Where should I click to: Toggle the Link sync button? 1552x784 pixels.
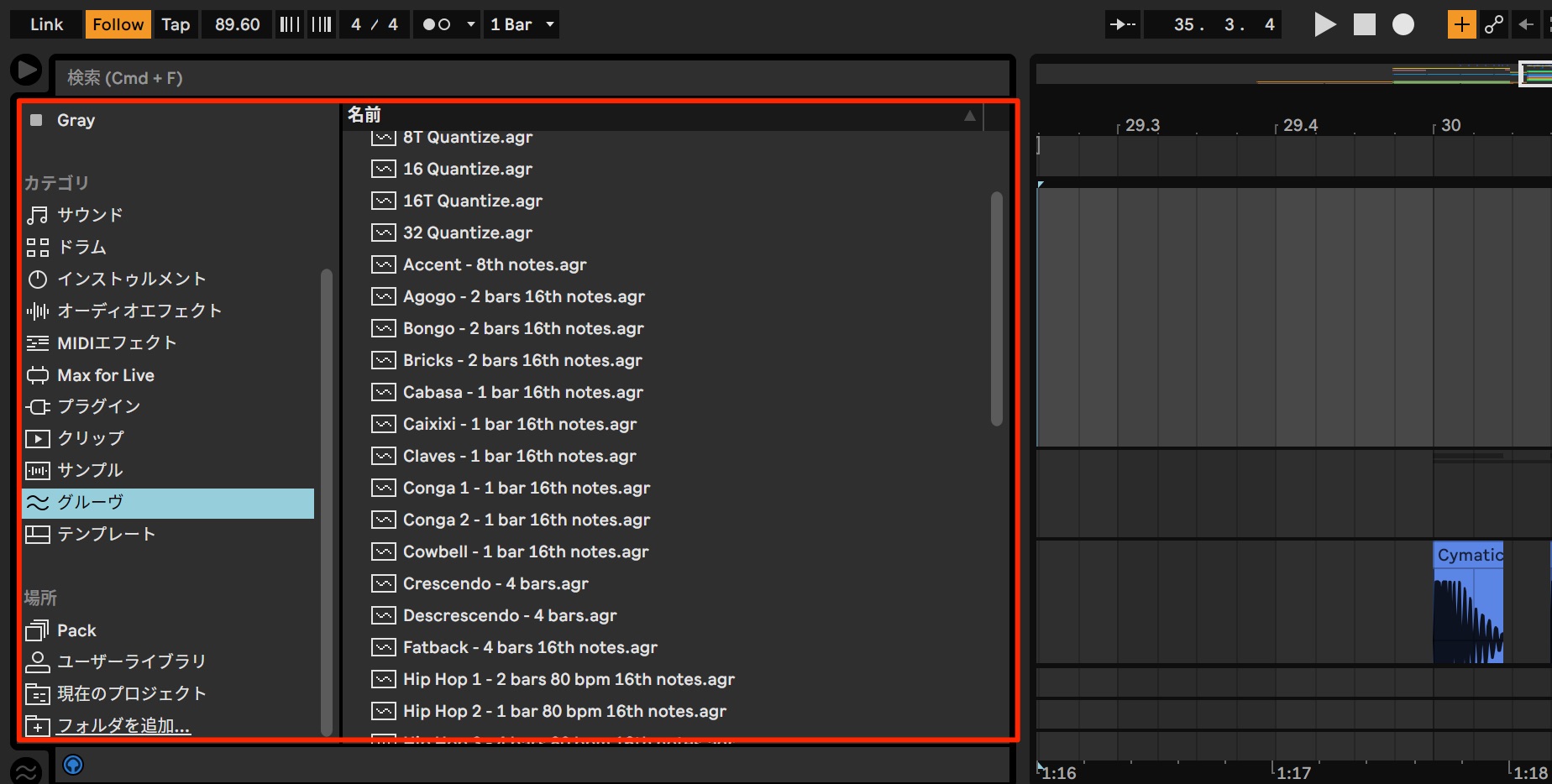(46, 24)
